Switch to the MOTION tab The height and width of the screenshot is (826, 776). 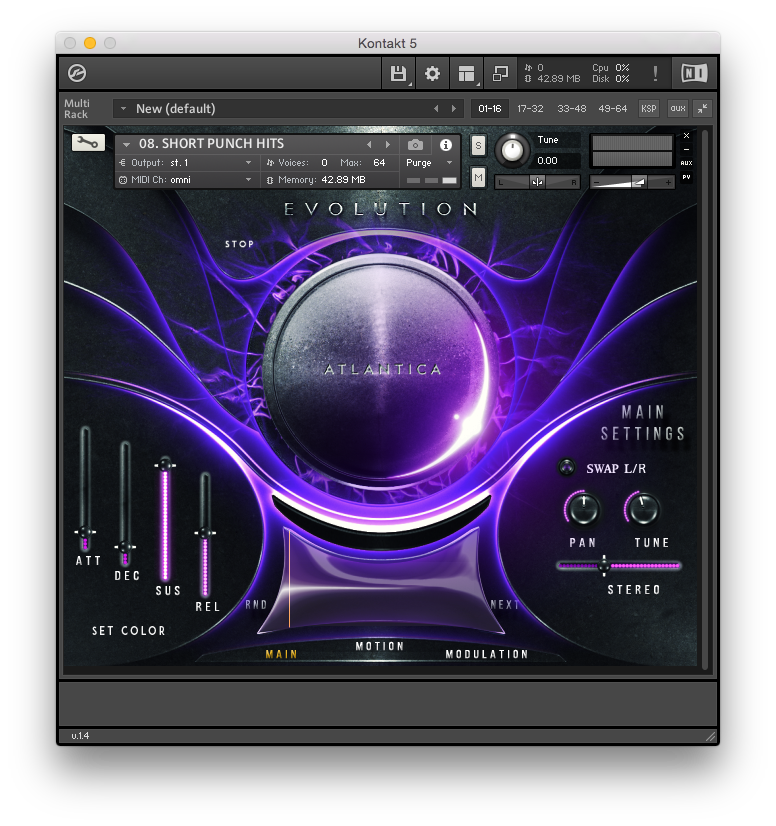pos(380,647)
